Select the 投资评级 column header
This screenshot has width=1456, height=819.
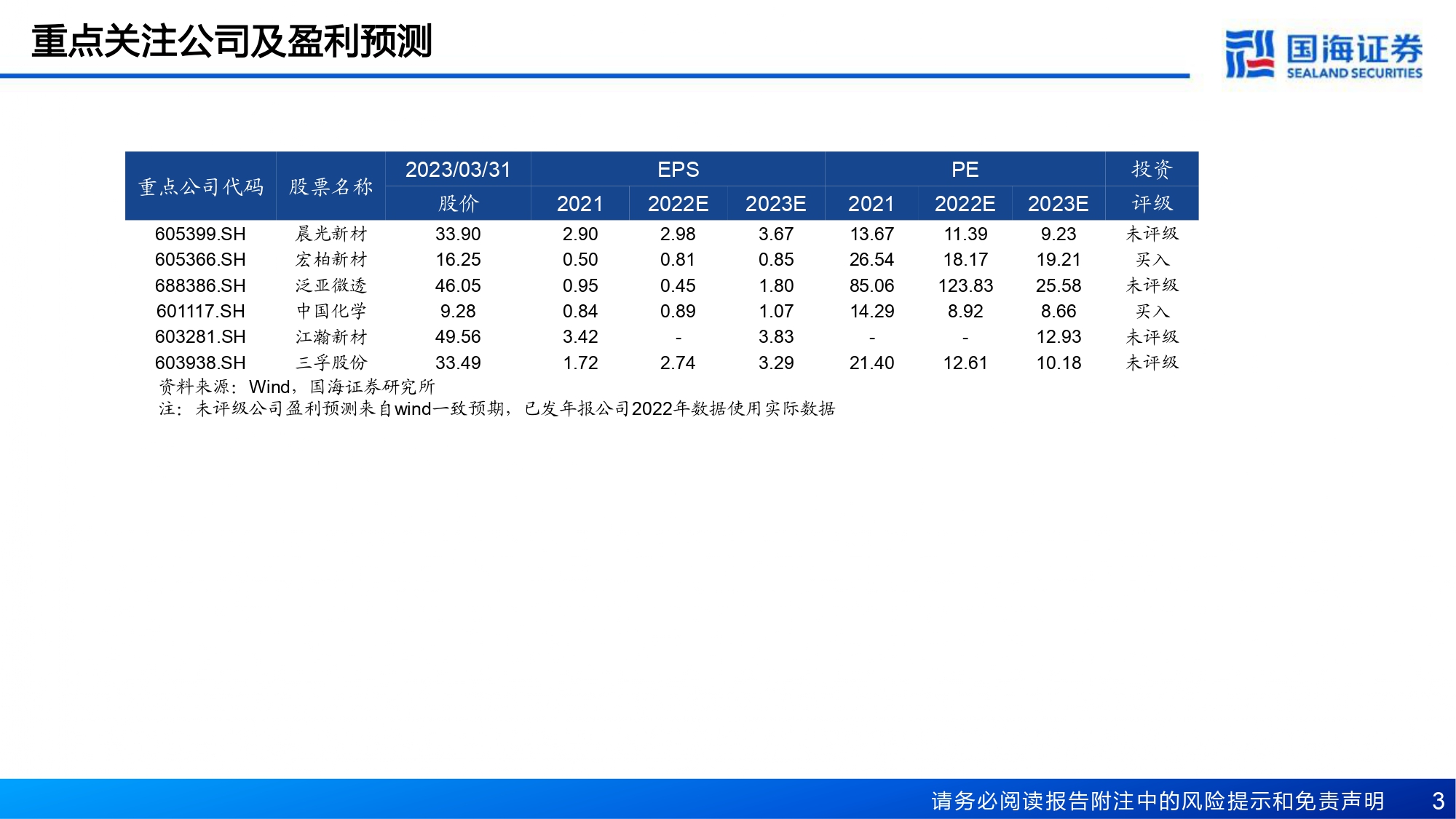coord(1152,186)
